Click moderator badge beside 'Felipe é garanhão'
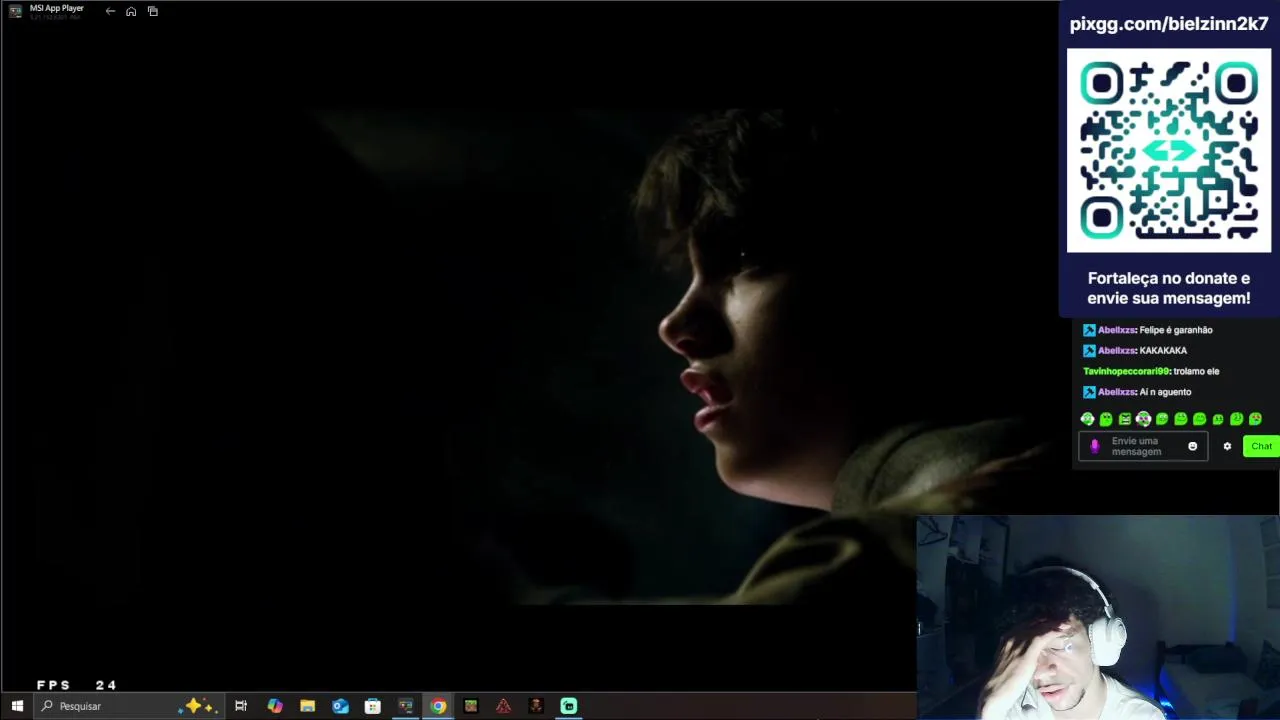This screenshot has height=720, width=1280. pyautogui.click(x=1089, y=330)
